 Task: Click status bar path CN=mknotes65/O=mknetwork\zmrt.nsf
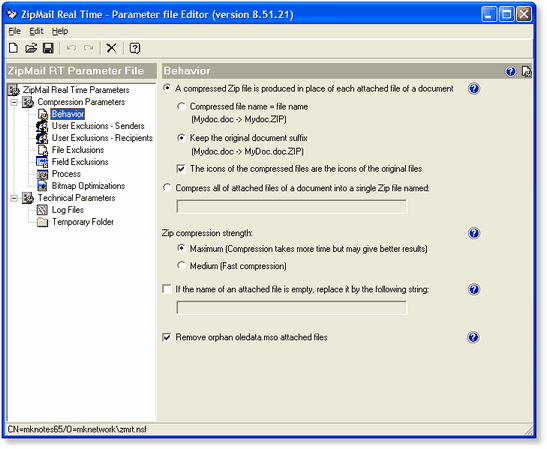(x=77, y=429)
